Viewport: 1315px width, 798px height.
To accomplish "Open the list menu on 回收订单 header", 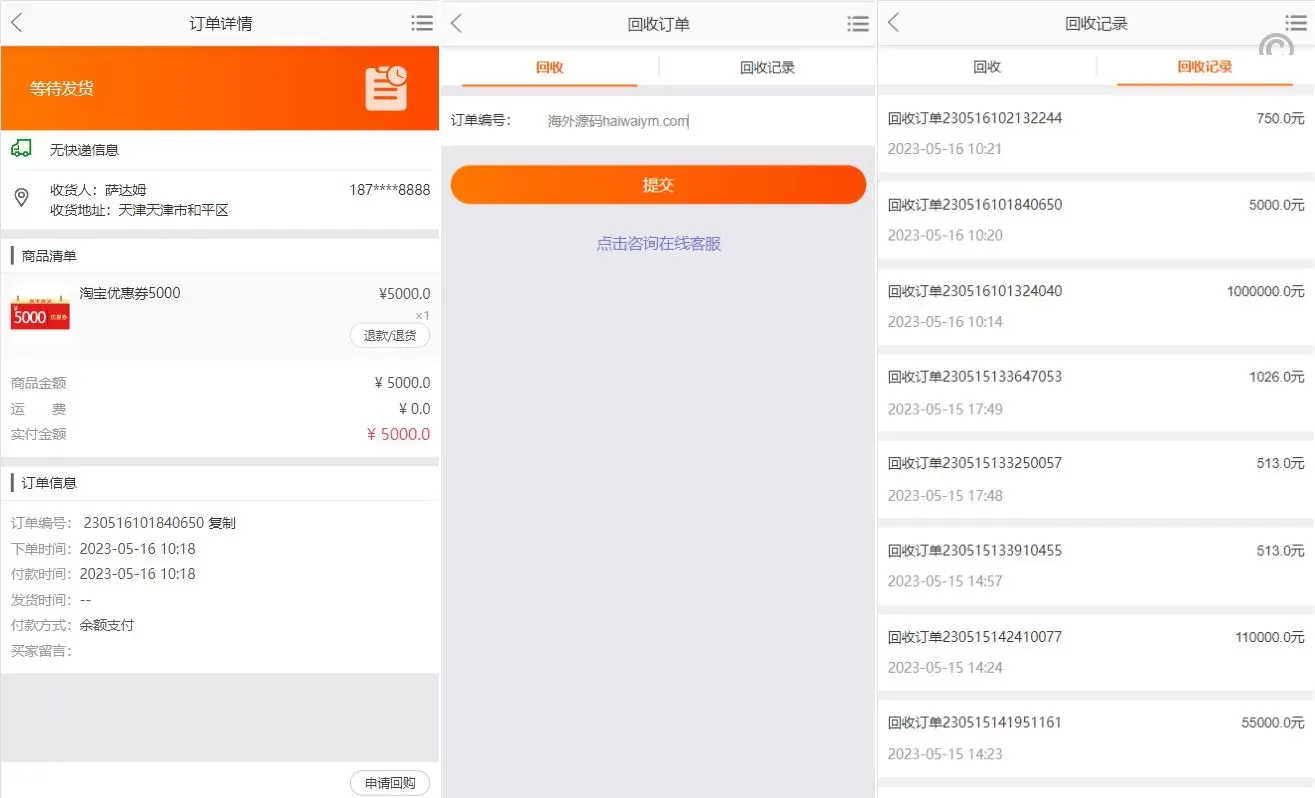I will [x=857, y=24].
